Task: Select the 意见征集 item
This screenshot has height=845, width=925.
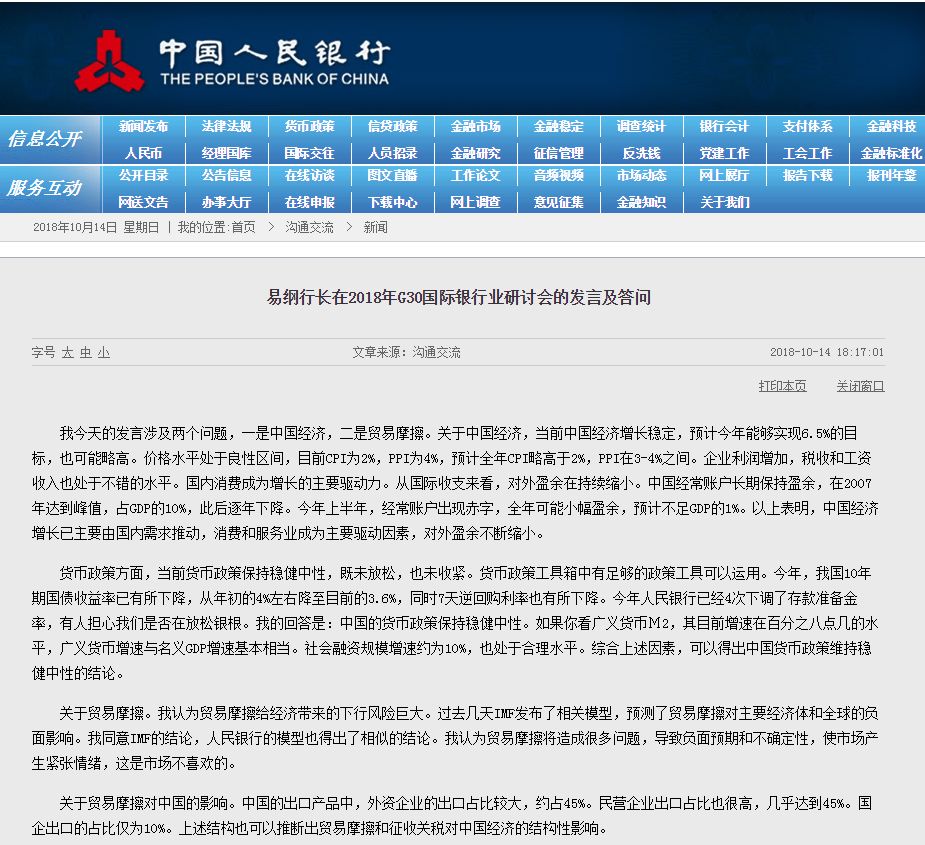Action: point(559,202)
